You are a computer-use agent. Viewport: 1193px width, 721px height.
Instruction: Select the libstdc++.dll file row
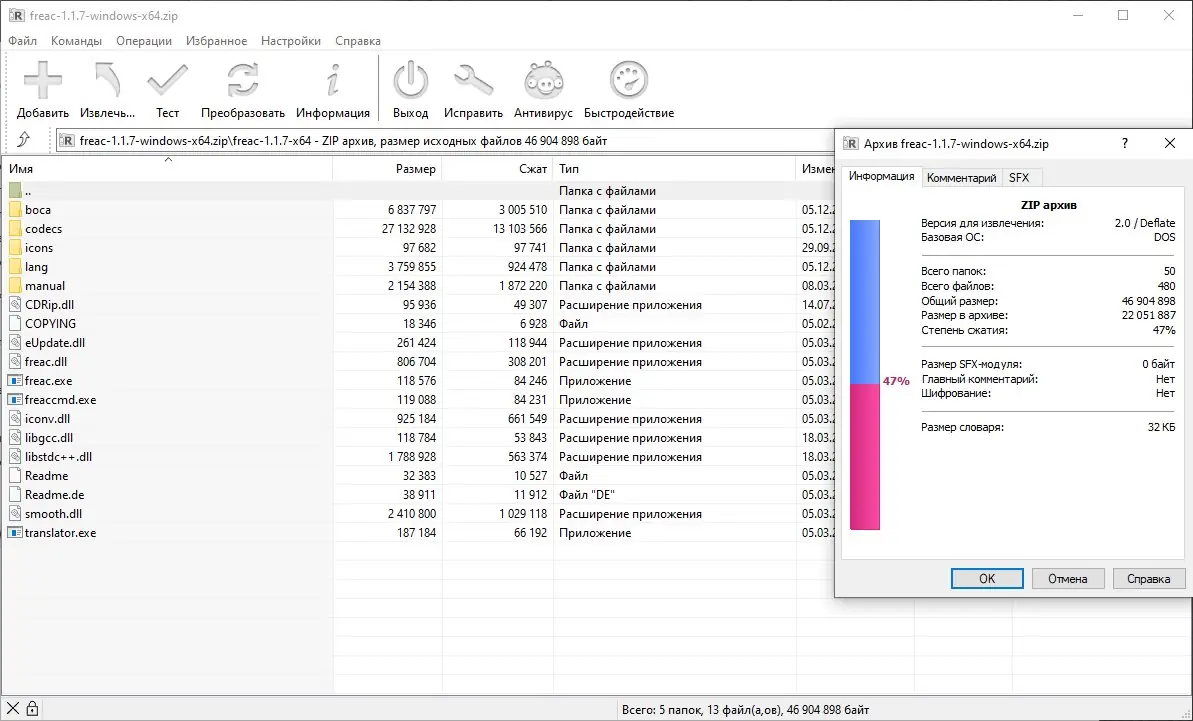417,457
